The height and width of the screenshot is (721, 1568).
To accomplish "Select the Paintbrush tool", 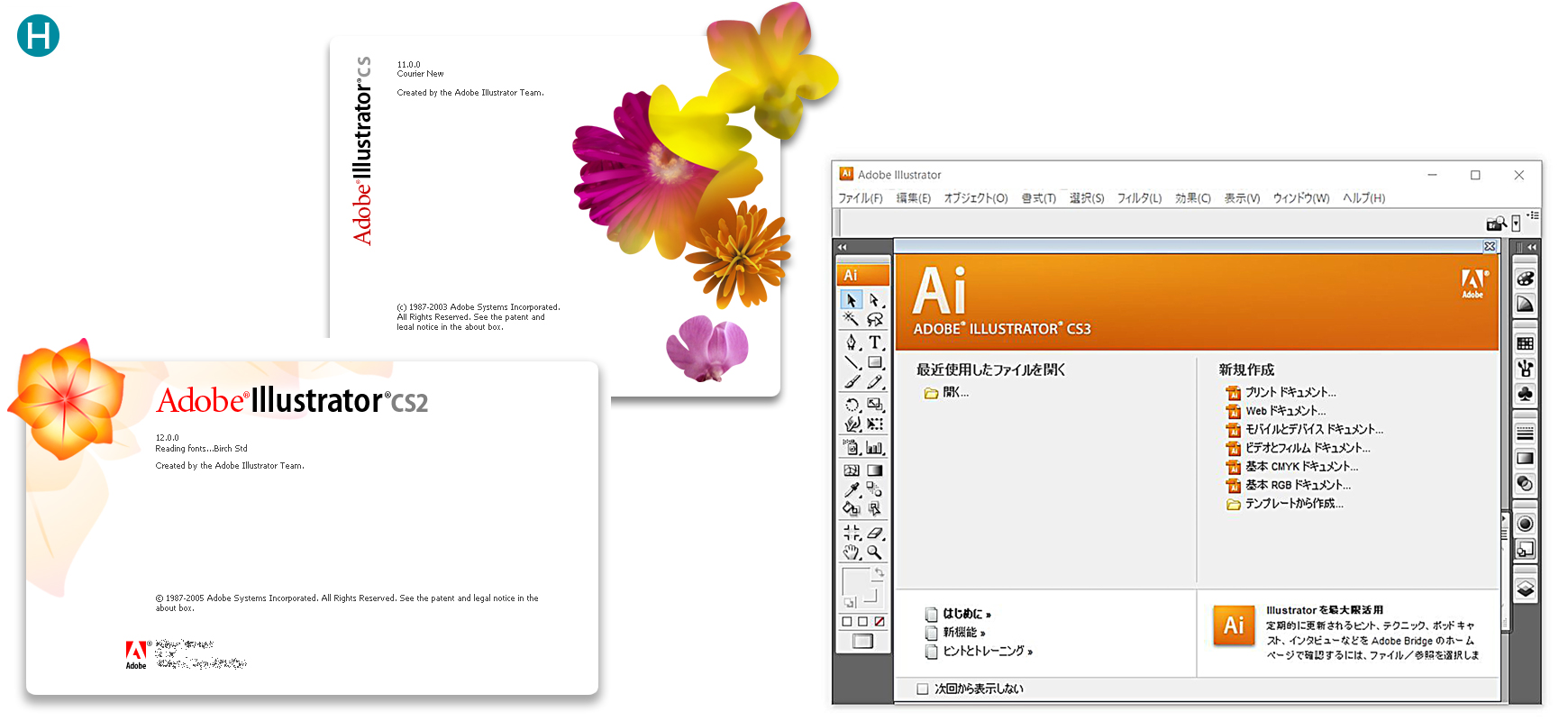I will pyautogui.click(x=852, y=381).
